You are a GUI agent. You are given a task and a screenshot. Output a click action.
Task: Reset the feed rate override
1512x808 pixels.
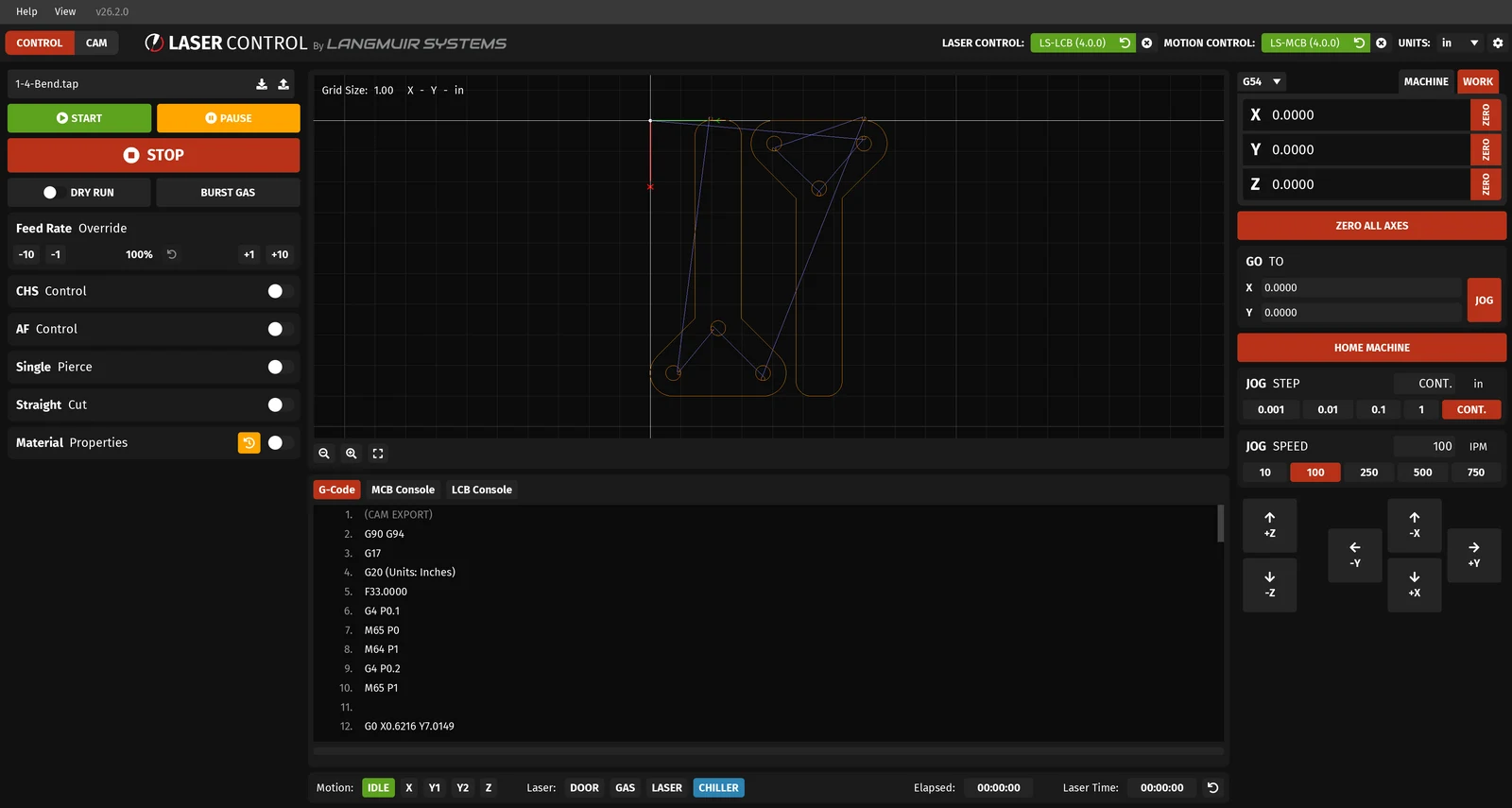[x=172, y=254]
